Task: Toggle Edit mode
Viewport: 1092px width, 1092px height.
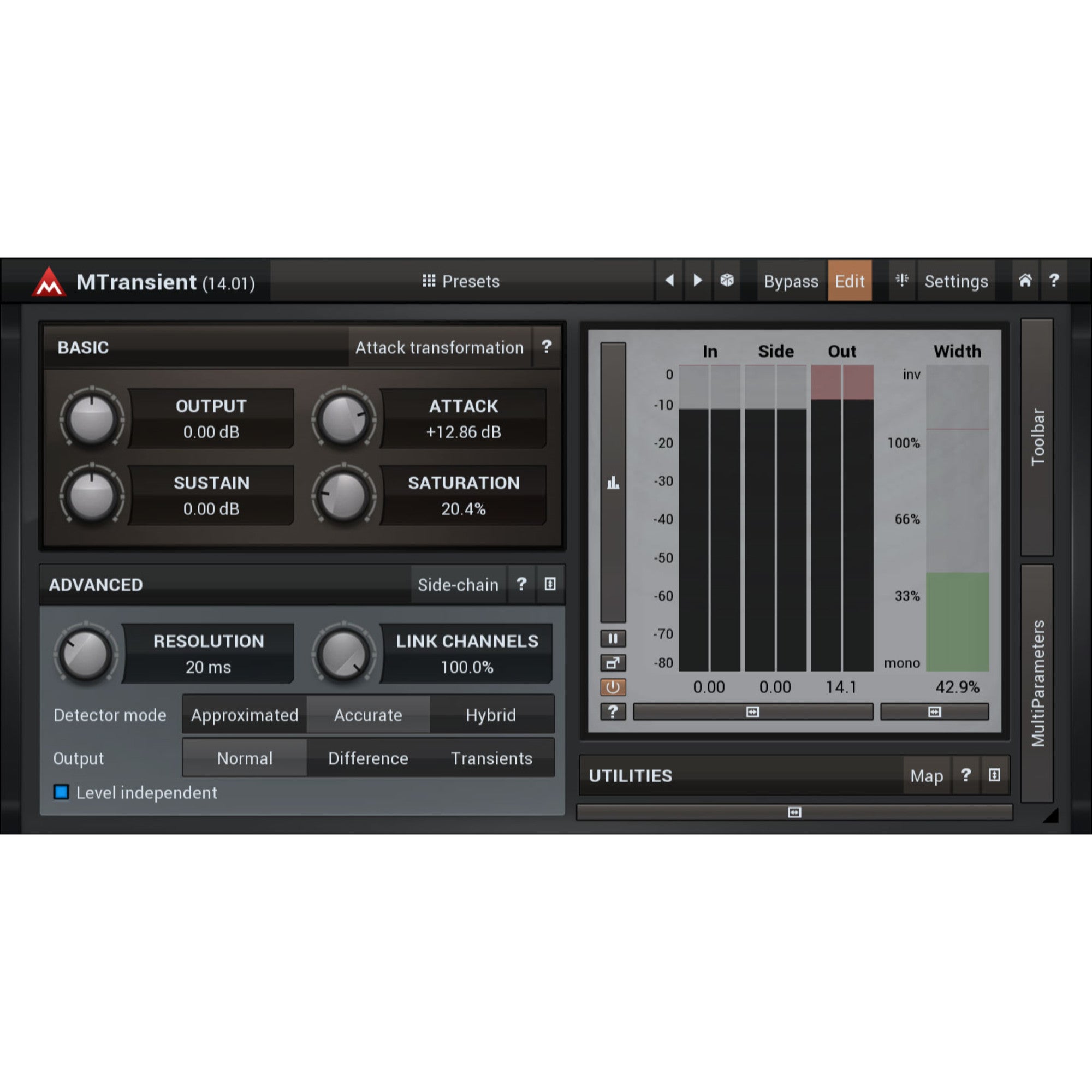Action: [x=850, y=281]
